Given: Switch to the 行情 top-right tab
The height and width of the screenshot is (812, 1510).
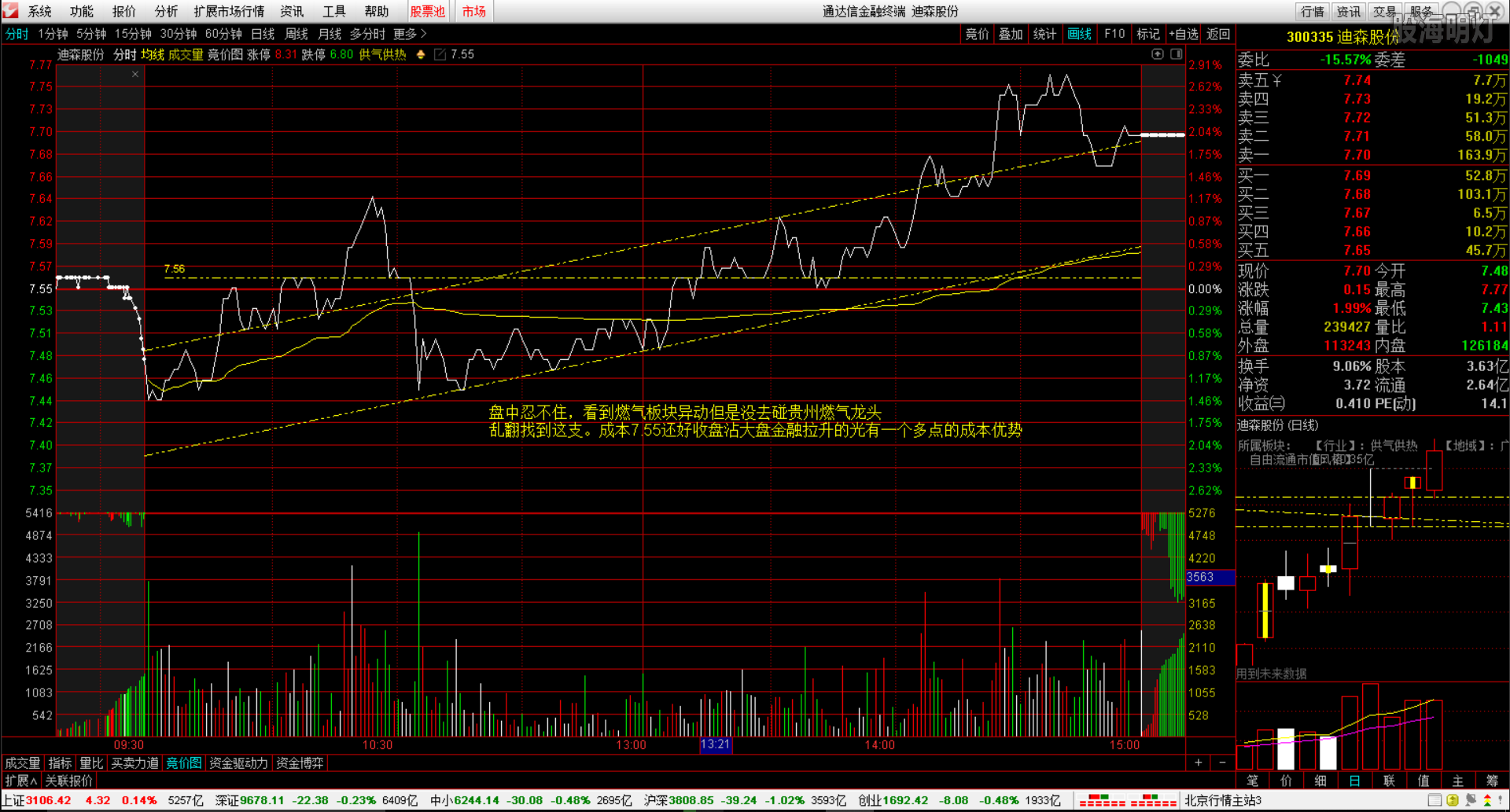Looking at the screenshot, I should pyautogui.click(x=1313, y=11).
